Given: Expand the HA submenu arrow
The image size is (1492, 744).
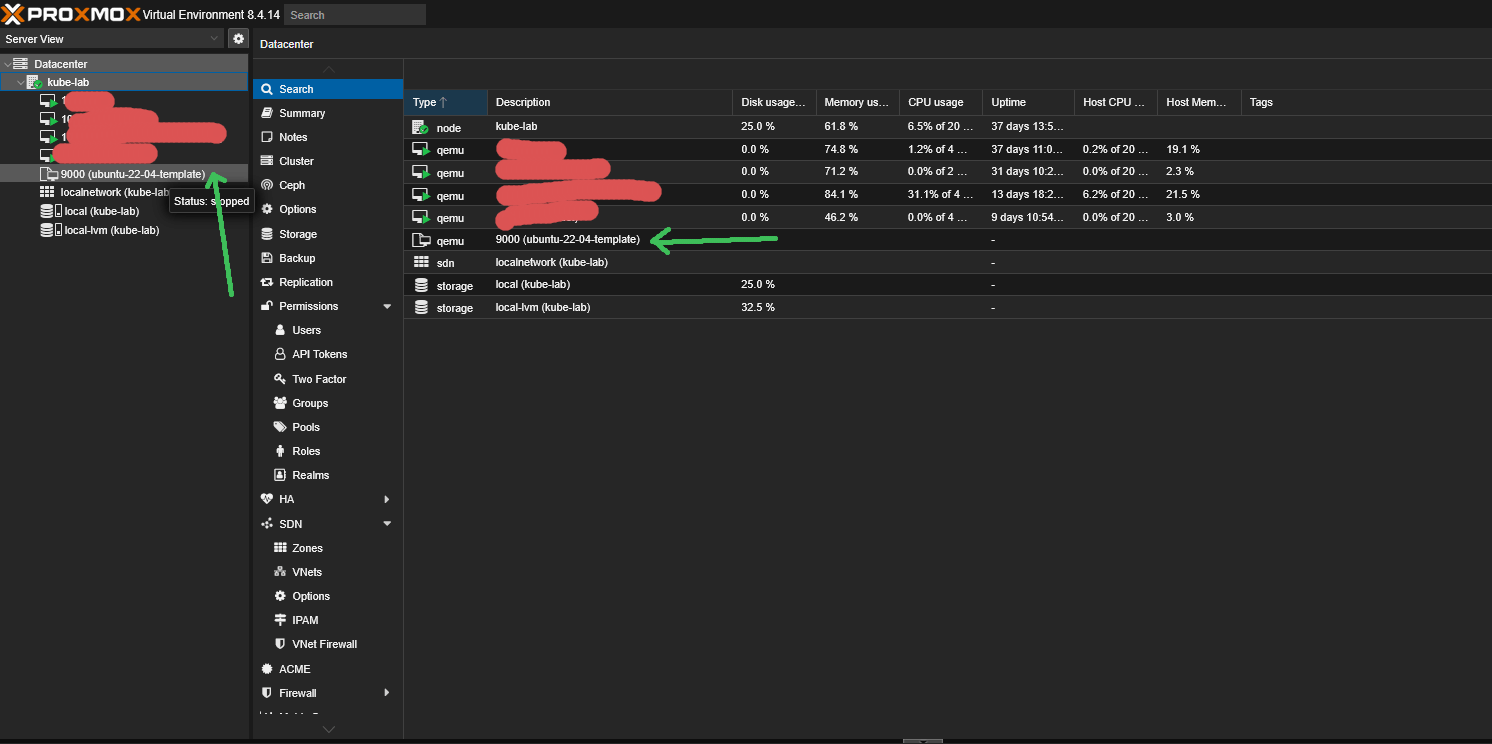Looking at the screenshot, I should coord(387,499).
